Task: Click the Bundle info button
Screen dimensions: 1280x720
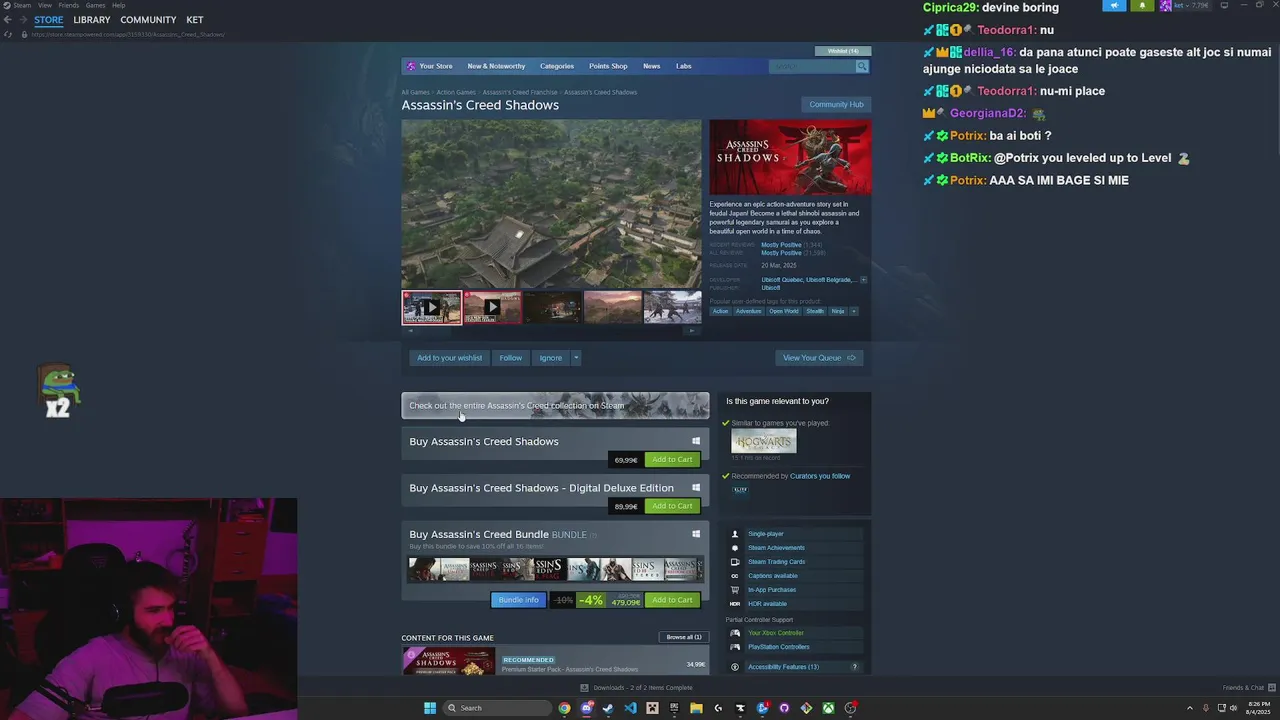Action: pos(518,600)
